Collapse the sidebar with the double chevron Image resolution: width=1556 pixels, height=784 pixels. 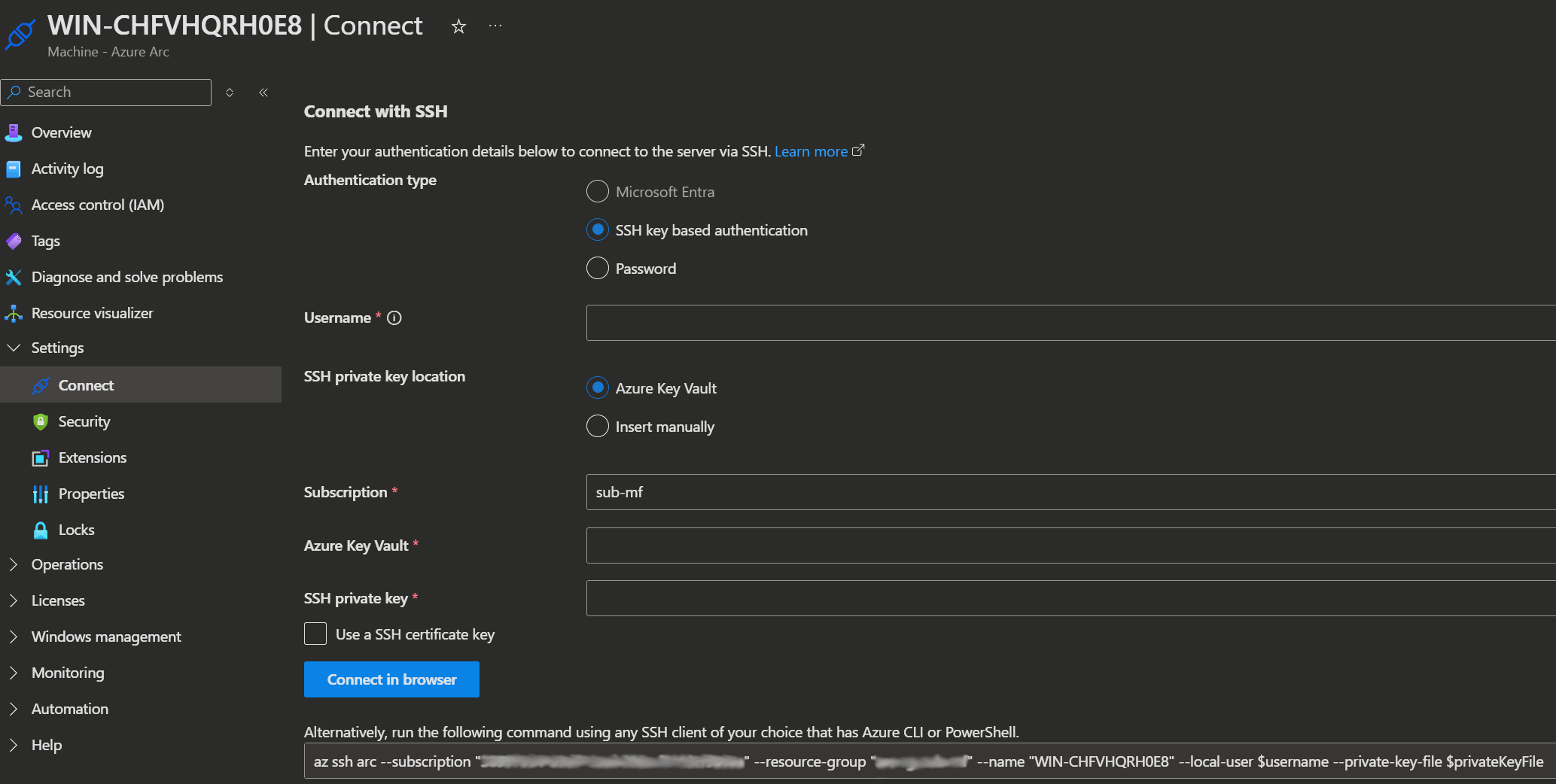click(x=263, y=93)
